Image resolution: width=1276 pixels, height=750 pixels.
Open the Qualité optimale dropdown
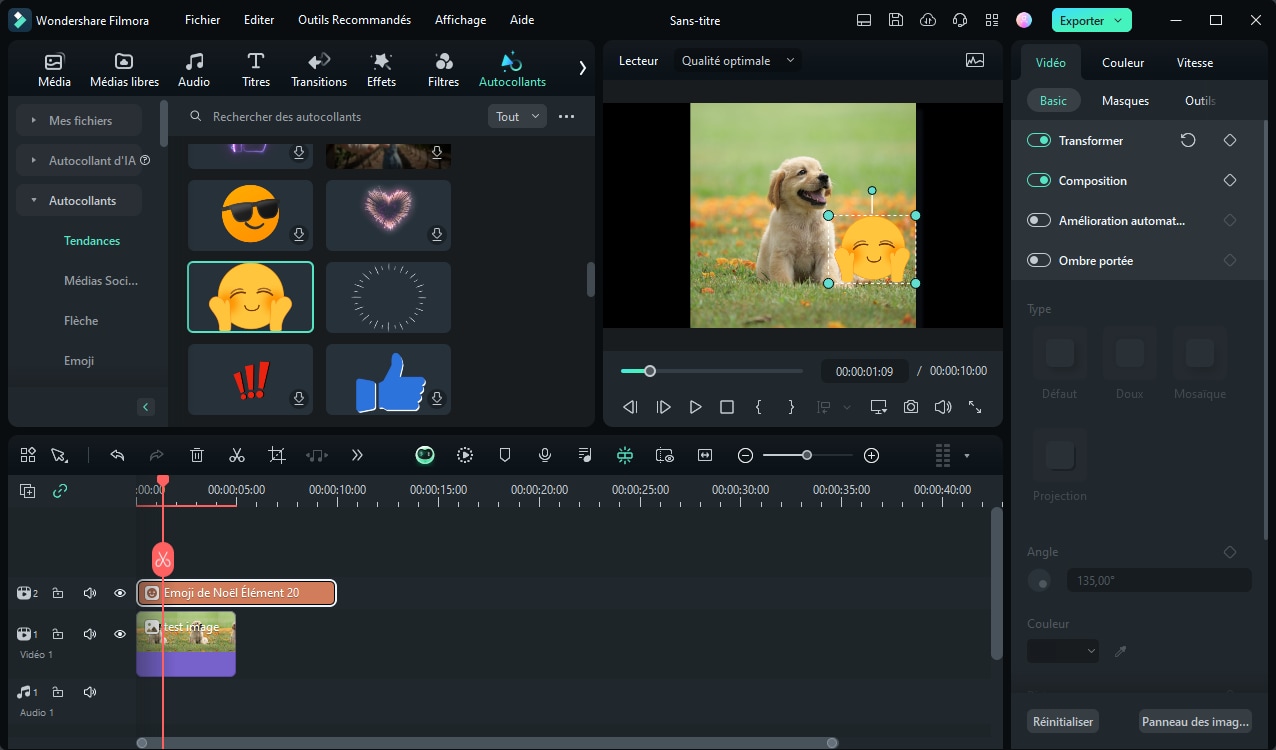[737, 60]
